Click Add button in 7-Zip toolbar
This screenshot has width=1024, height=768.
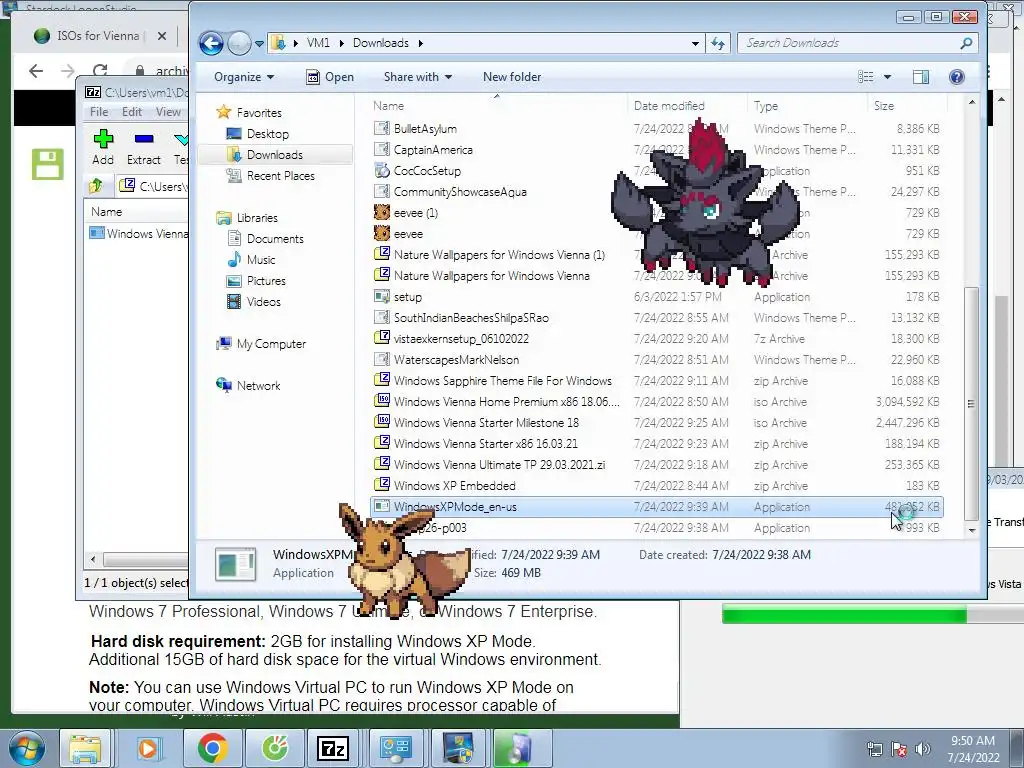[103, 147]
